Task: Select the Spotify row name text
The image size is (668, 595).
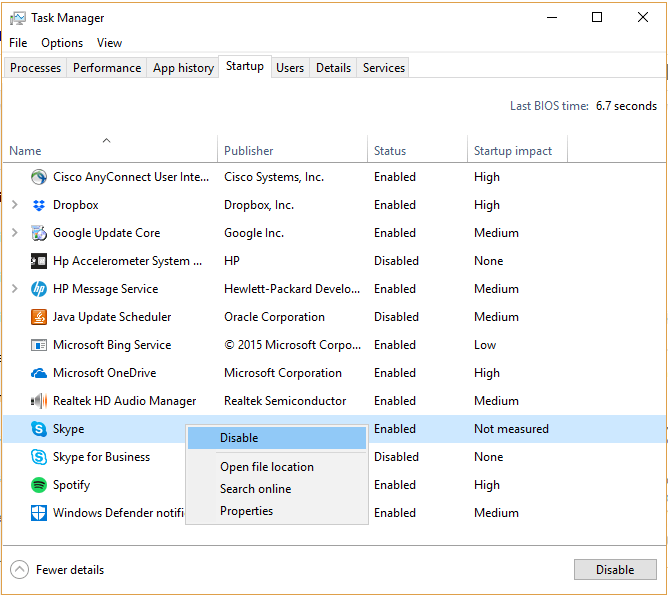Action: (x=72, y=485)
